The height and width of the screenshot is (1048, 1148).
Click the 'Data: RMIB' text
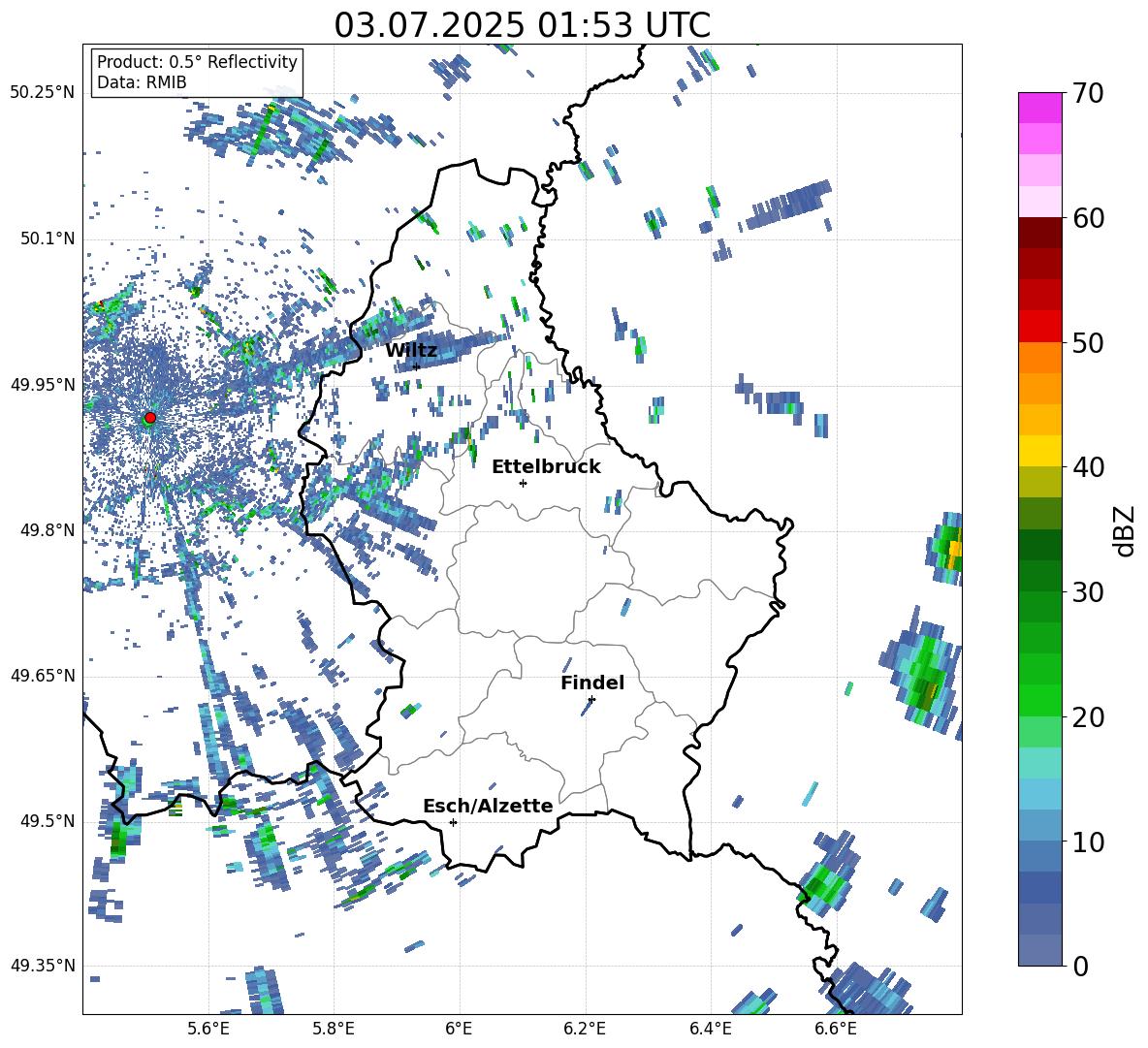pos(142,82)
